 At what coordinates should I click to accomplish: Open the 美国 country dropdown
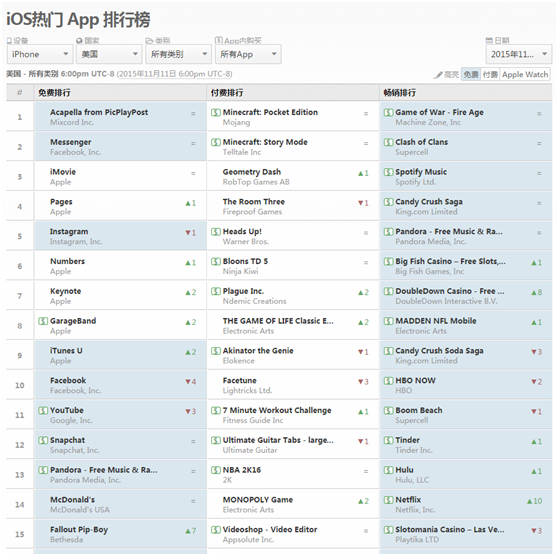(109, 54)
